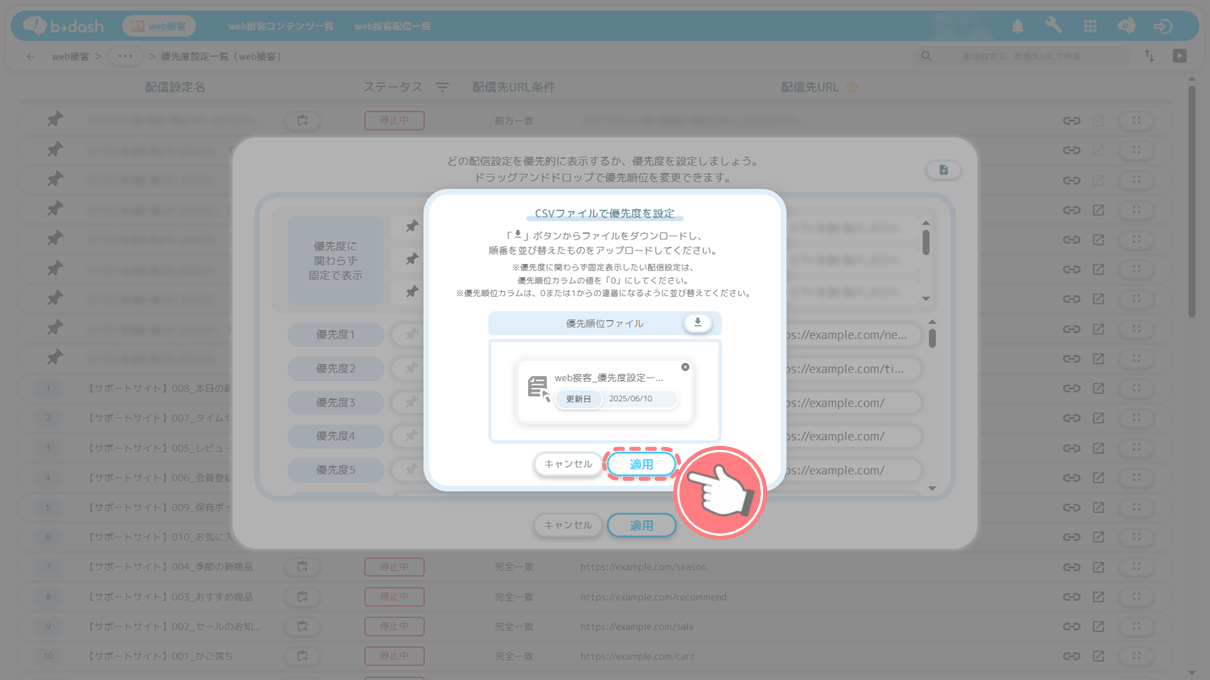Click 適用 in the background priority dialog
This screenshot has height=680, width=1210.
pyautogui.click(x=641, y=525)
